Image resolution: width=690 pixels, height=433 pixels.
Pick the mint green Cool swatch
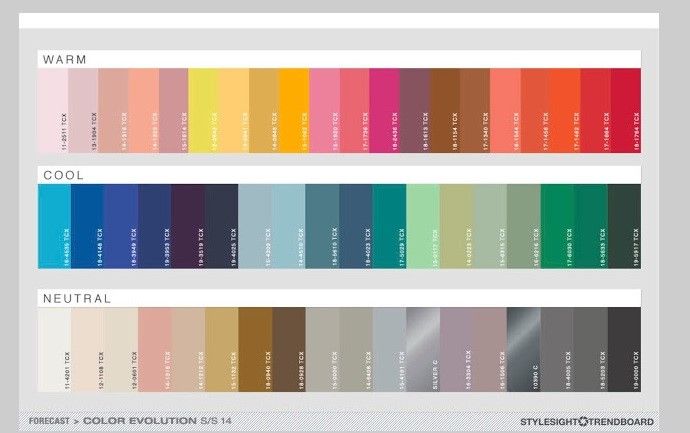click(423, 226)
